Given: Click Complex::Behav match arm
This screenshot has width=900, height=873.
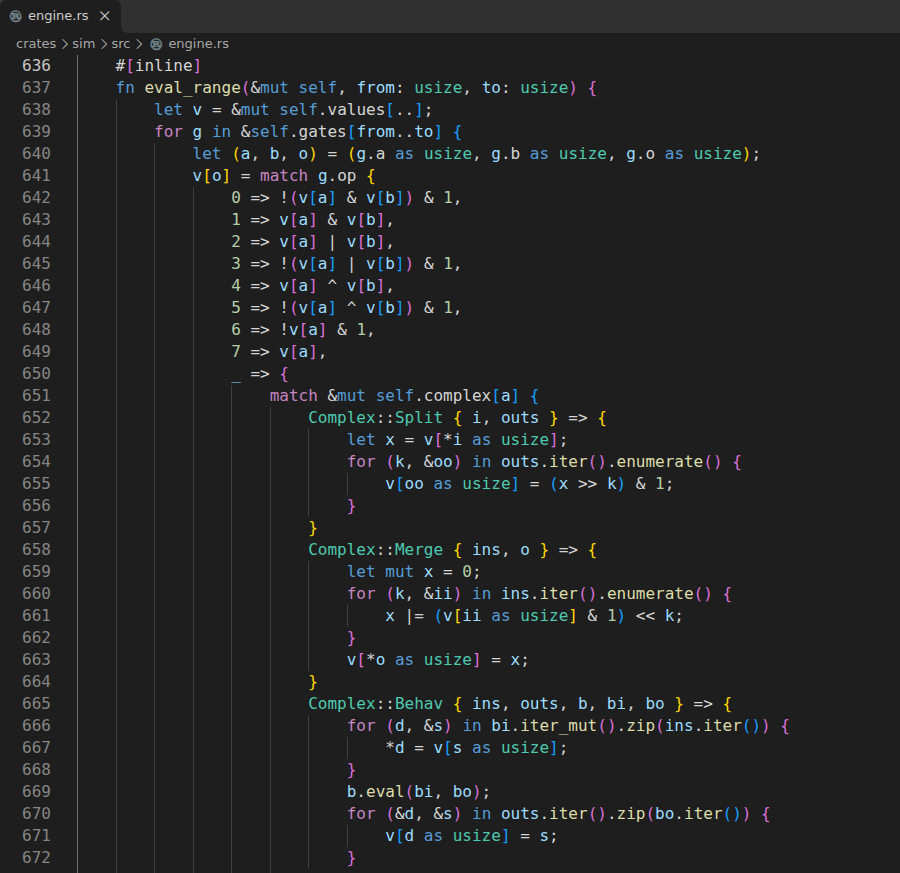Looking at the screenshot, I should pos(375,704).
